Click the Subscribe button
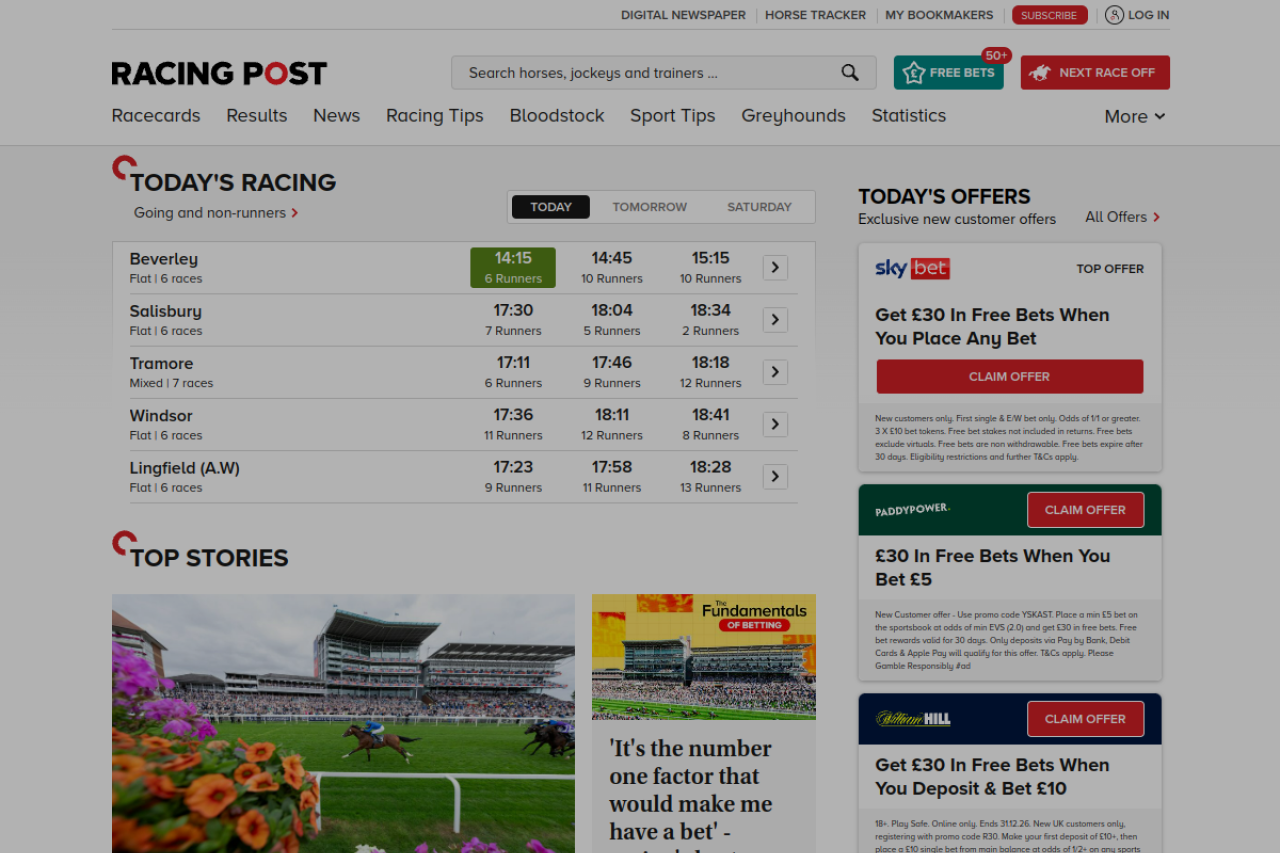Viewport: 1280px width, 853px height. pos(1050,15)
